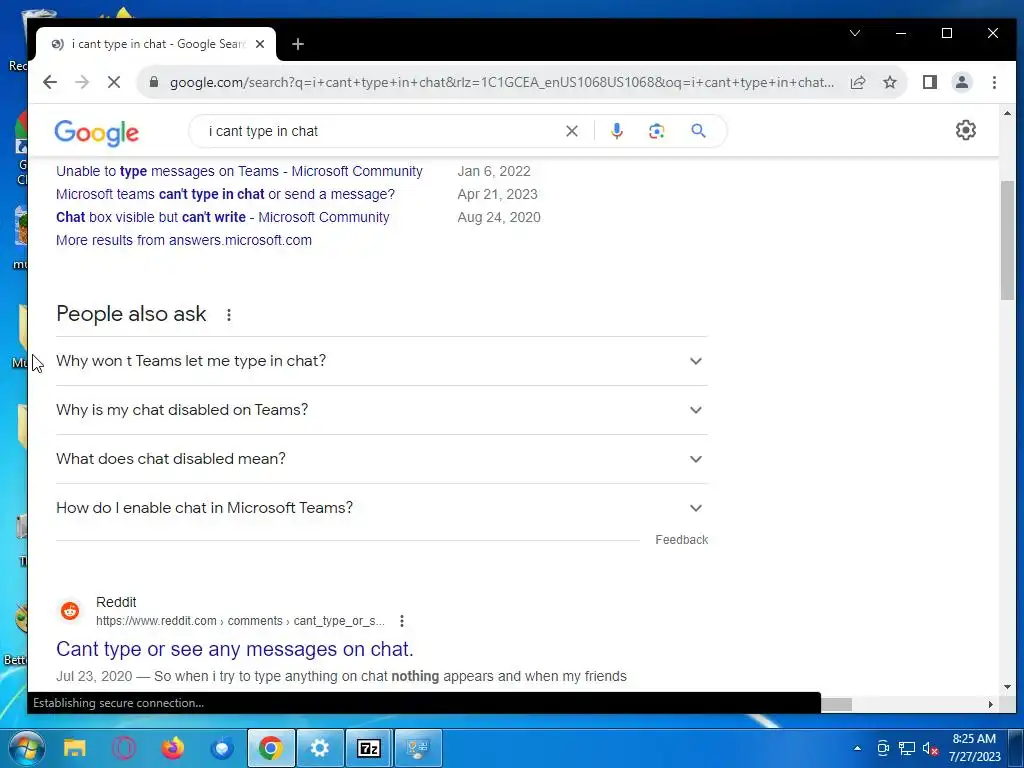Screen dimensions: 1024x768
Task: Open 'Unable to type messages on Teams' link
Action: [239, 171]
